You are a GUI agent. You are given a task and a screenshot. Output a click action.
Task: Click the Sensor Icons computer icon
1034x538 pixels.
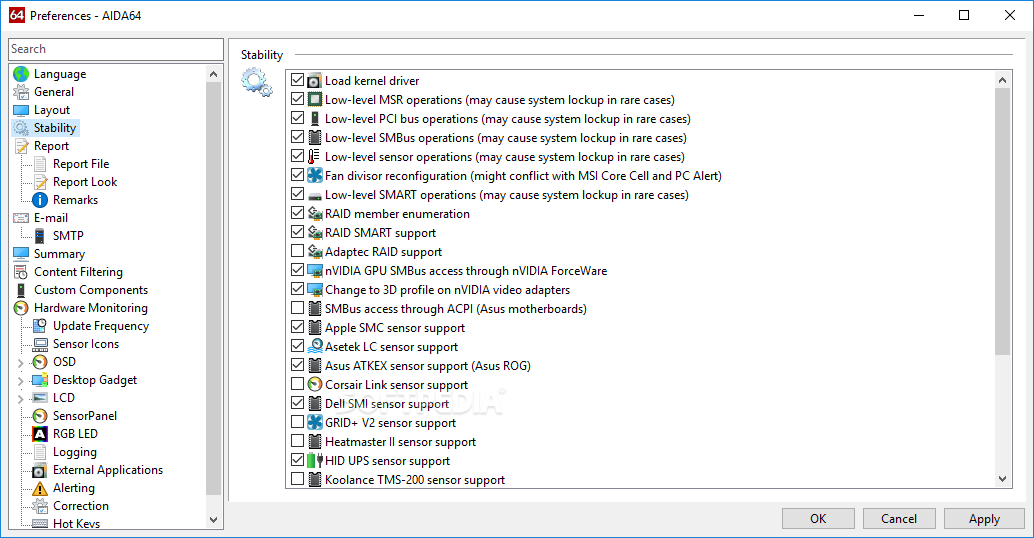[x=40, y=344]
